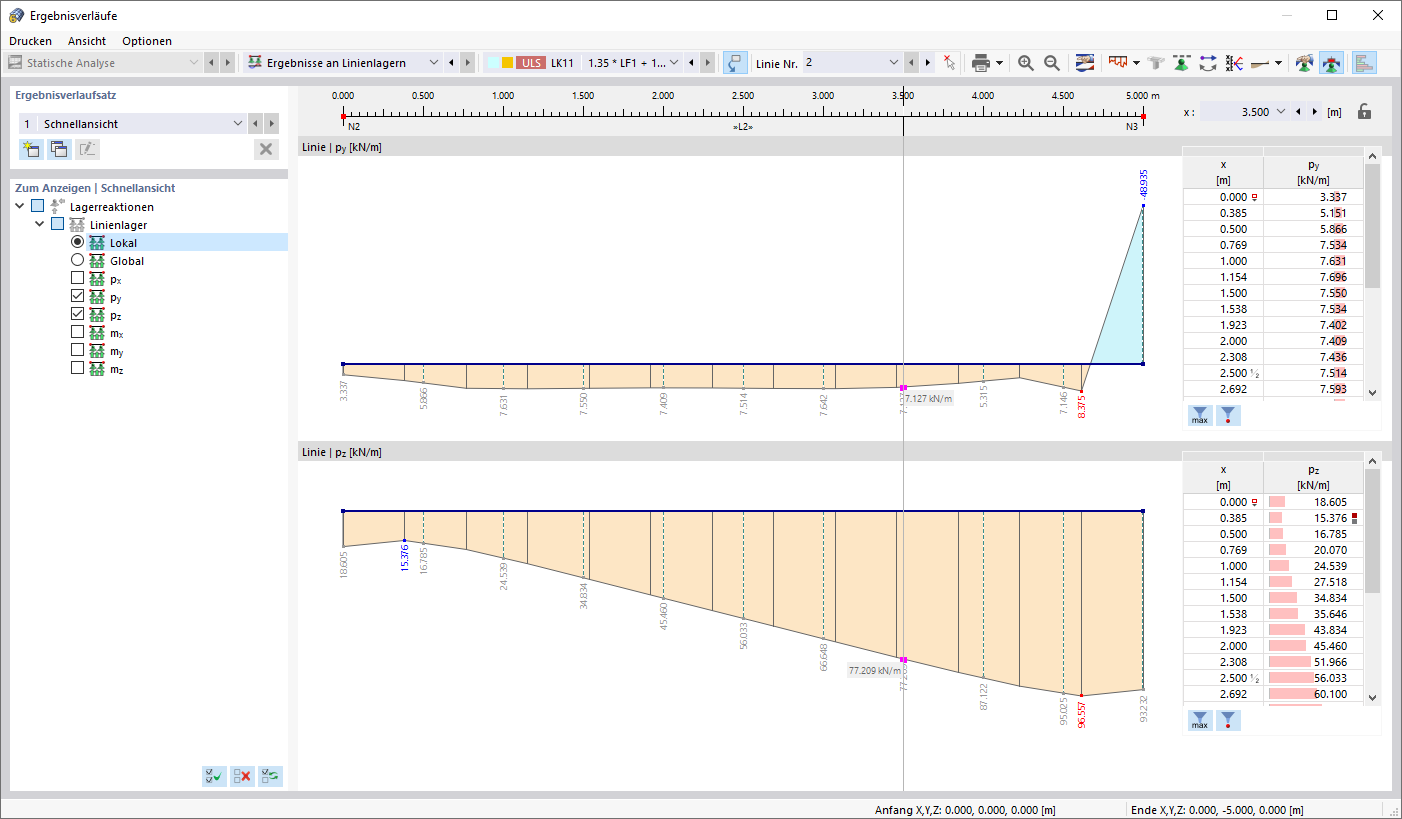This screenshot has height=819, width=1402.
Task: Click the red result diagram icon
Action: (1119, 62)
